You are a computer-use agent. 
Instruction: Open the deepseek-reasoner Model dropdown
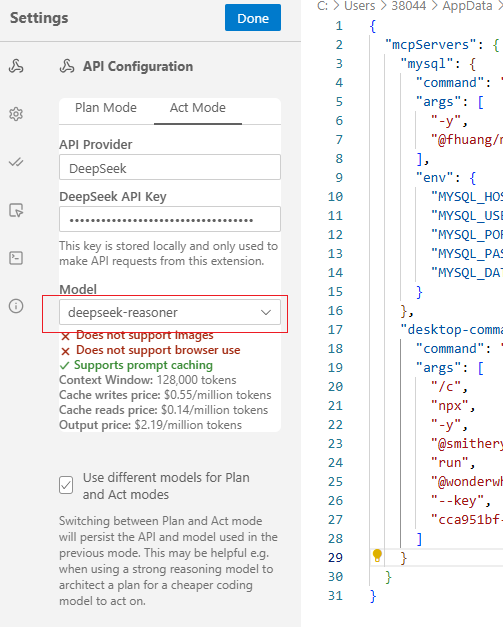[x=170, y=312]
